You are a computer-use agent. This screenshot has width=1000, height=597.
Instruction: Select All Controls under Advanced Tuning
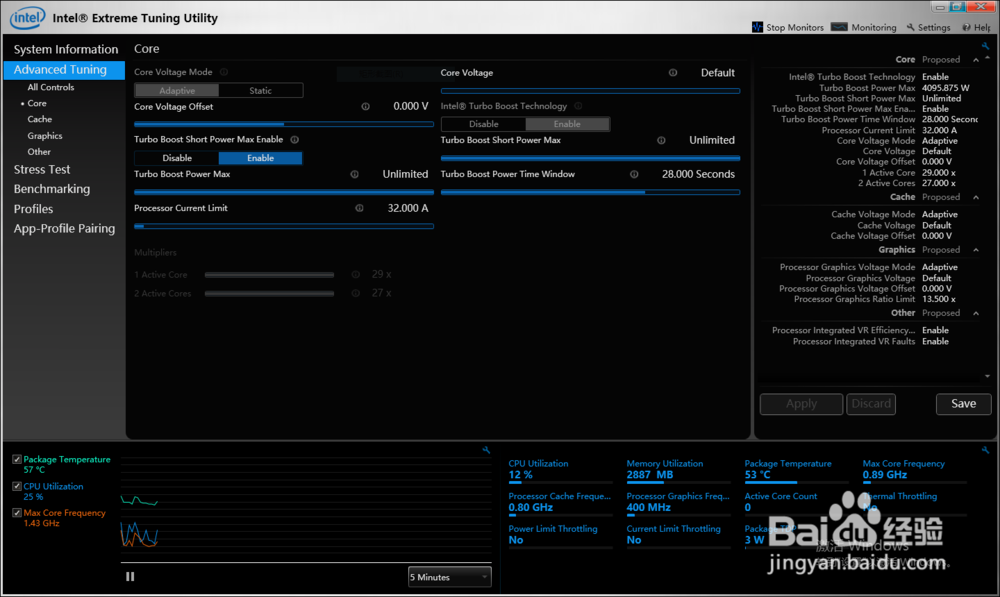pos(50,87)
